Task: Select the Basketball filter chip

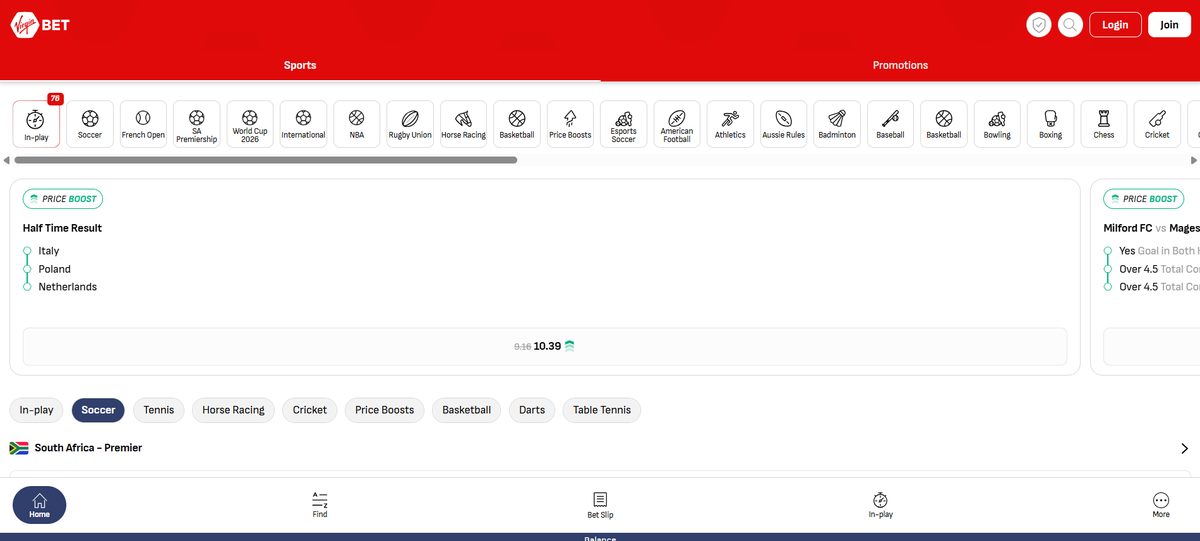Action: click(467, 410)
